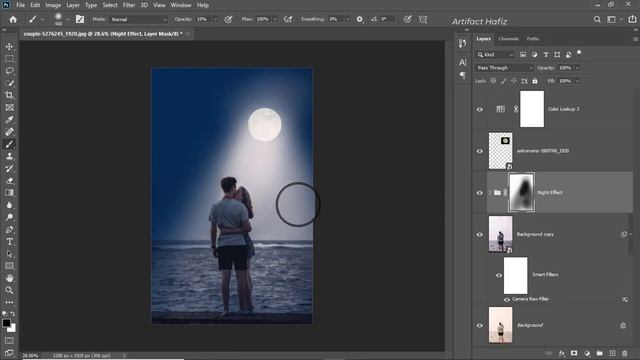Image resolution: width=640 pixels, height=360 pixels.
Task: Toggle Smart Filters visibility eye
Action: click(499, 275)
